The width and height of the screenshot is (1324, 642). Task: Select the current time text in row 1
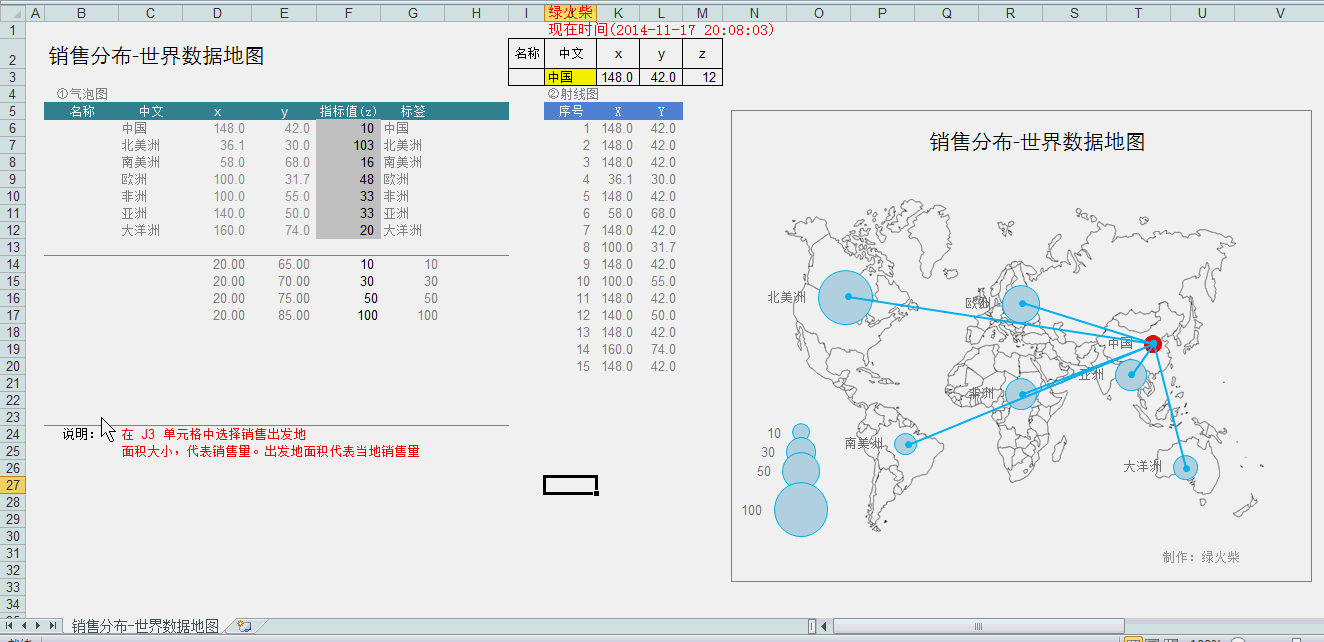[661, 30]
